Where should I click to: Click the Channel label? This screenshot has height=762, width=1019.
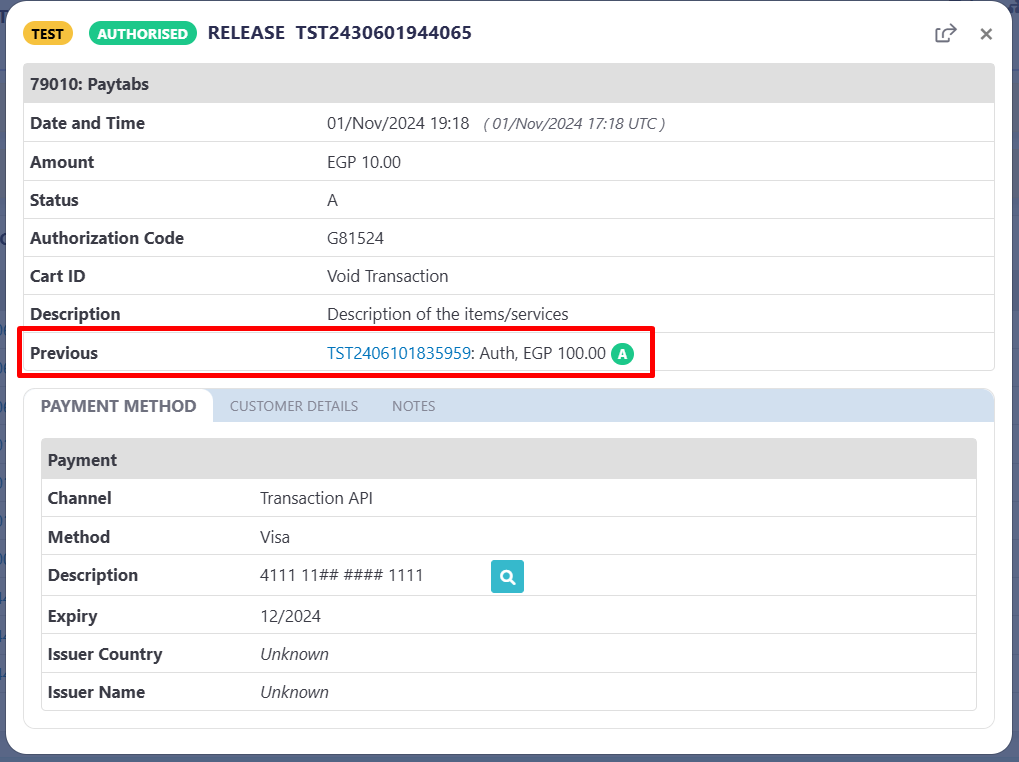tap(80, 498)
